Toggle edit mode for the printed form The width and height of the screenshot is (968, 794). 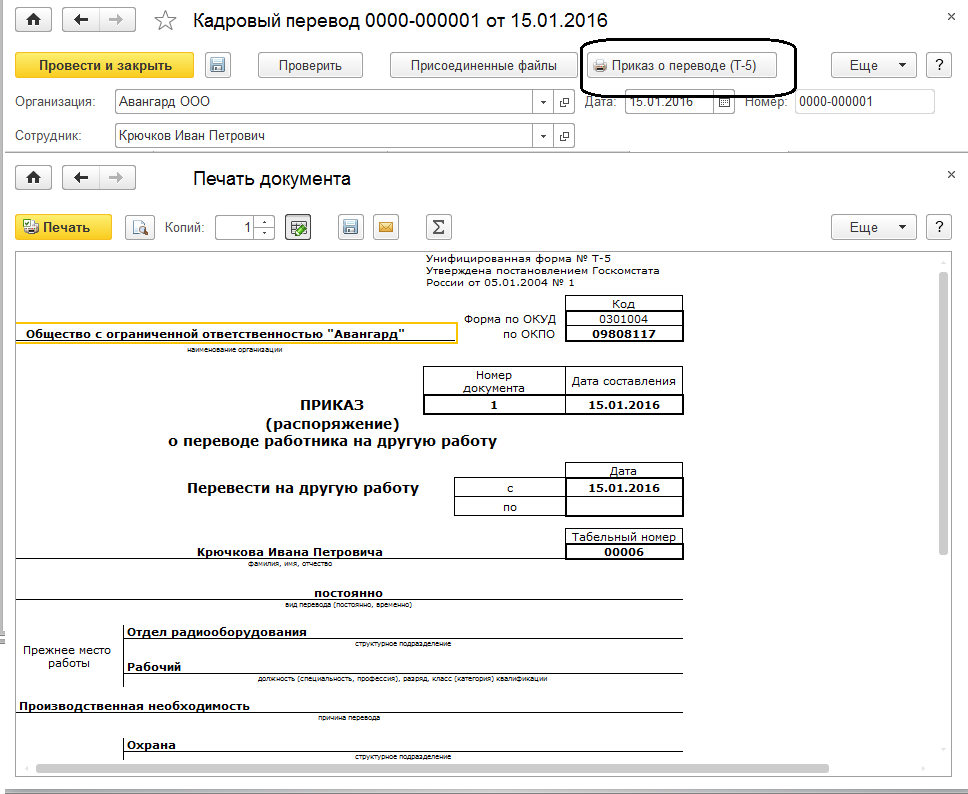click(297, 227)
